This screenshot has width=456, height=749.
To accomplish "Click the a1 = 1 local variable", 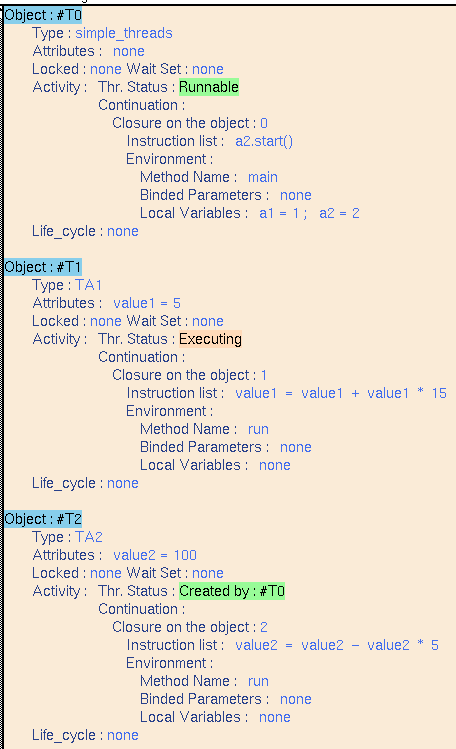I will point(279,213).
